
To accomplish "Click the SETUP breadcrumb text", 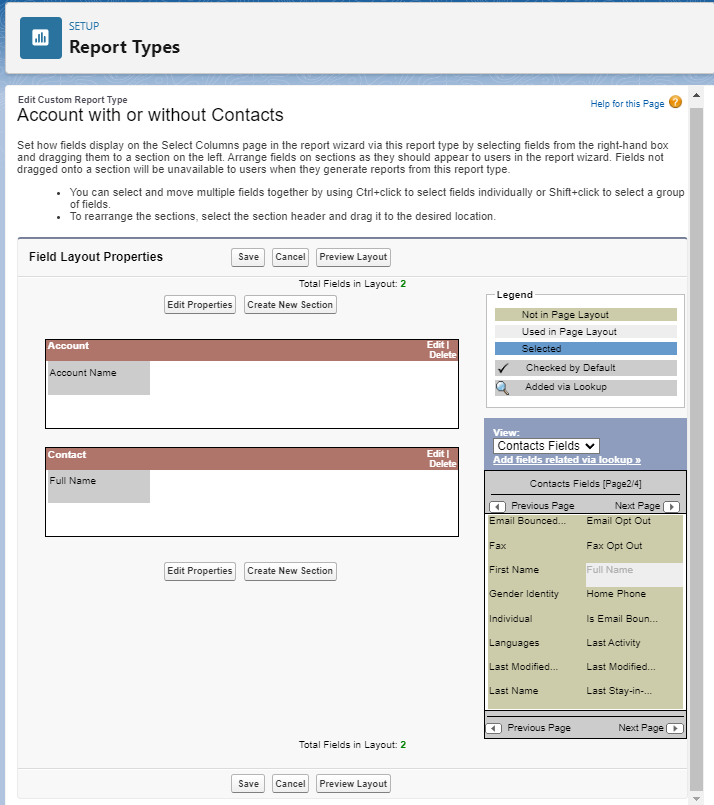I will click(84, 26).
